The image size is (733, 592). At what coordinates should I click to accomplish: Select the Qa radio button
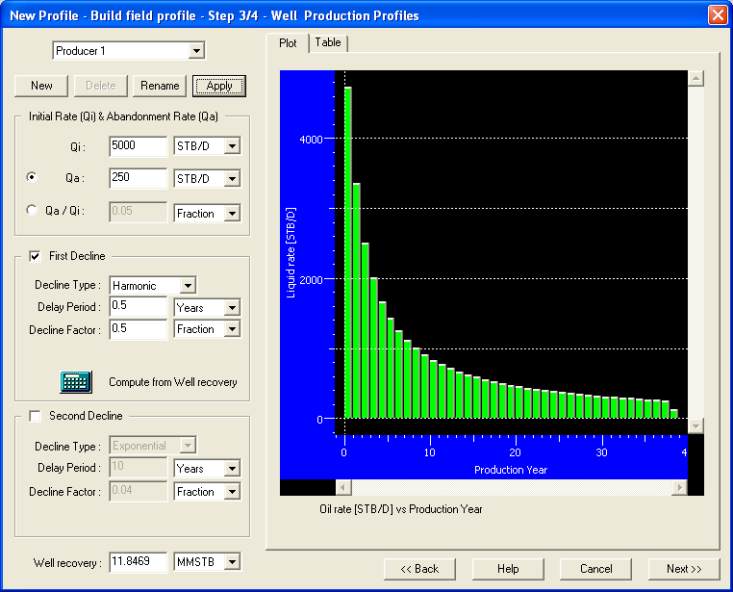tap(32, 177)
